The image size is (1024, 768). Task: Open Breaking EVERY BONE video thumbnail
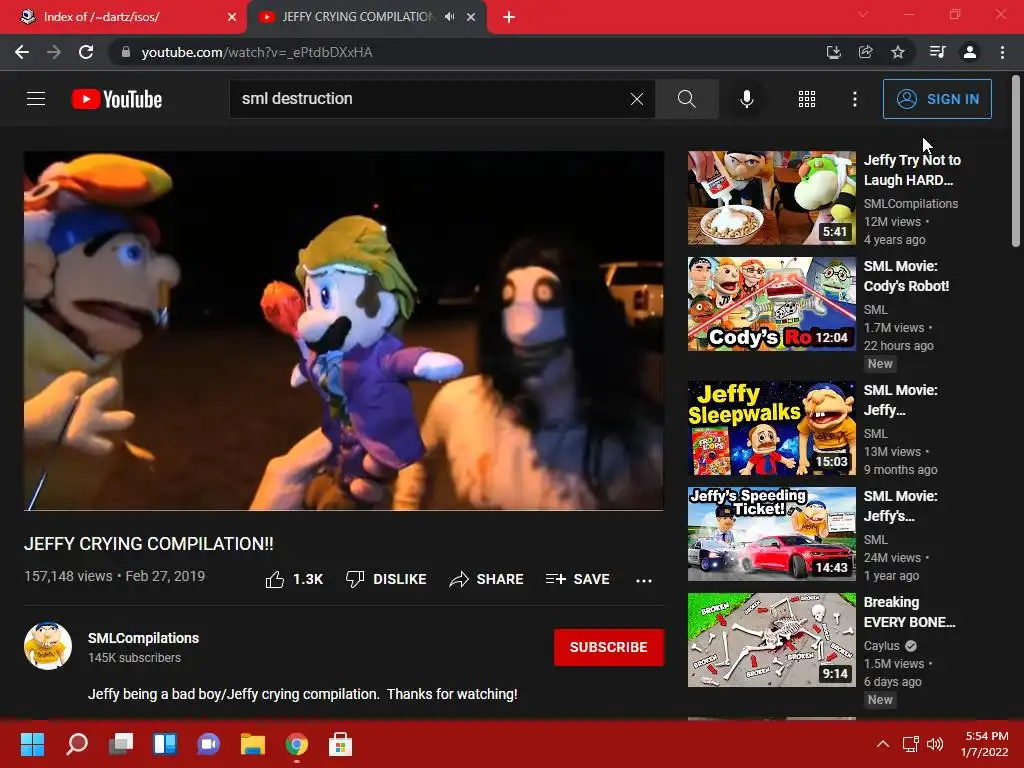[x=771, y=639]
